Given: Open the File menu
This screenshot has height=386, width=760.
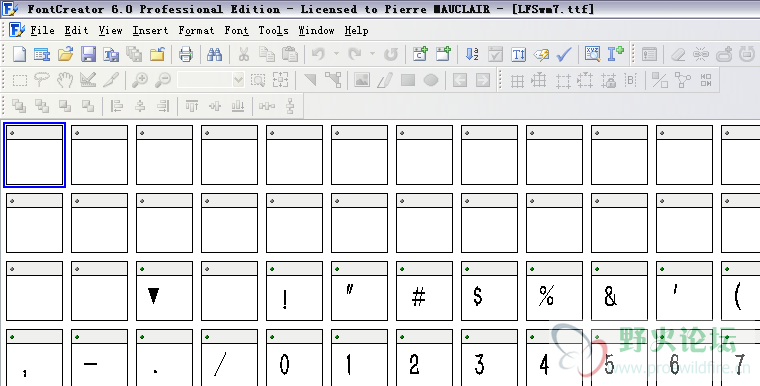Looking at the screenshot, I should pyautogui.click(x=42, y=31).
